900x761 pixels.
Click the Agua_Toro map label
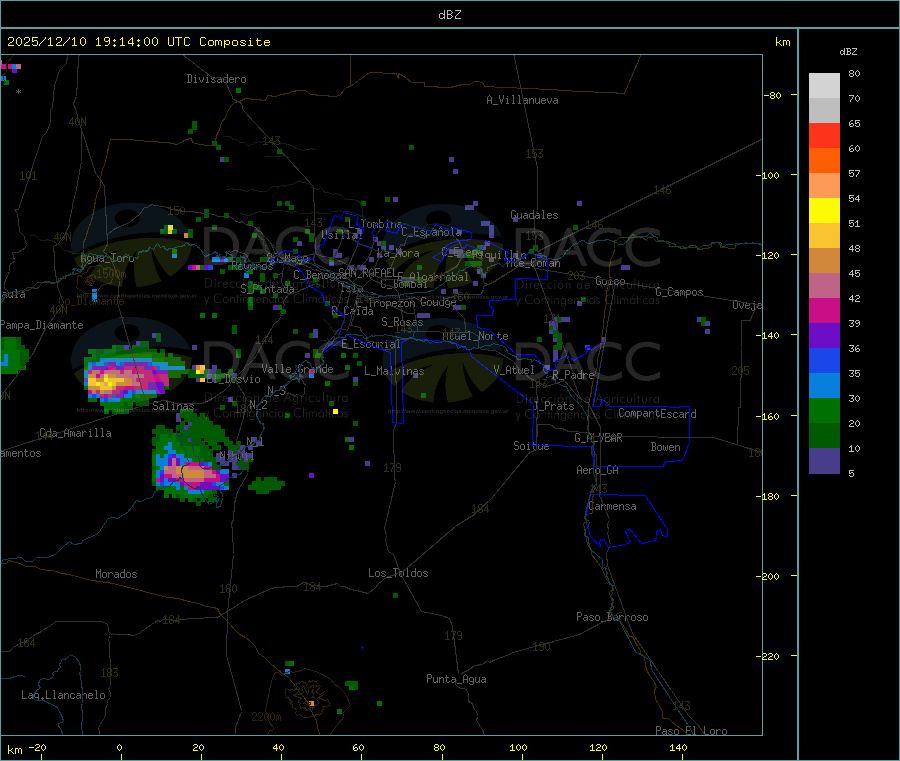(107, 258)
